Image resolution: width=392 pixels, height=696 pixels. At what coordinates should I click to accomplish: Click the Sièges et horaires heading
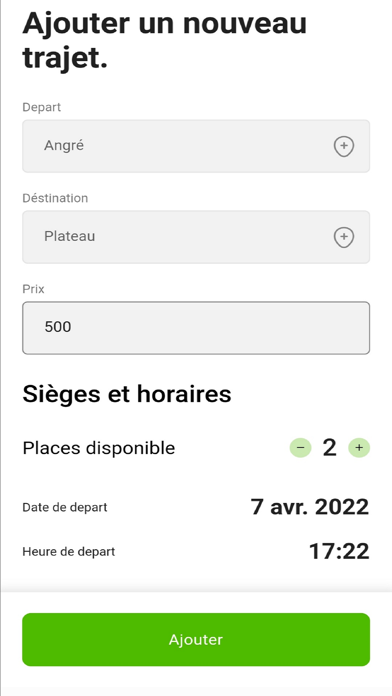(127, 394)
